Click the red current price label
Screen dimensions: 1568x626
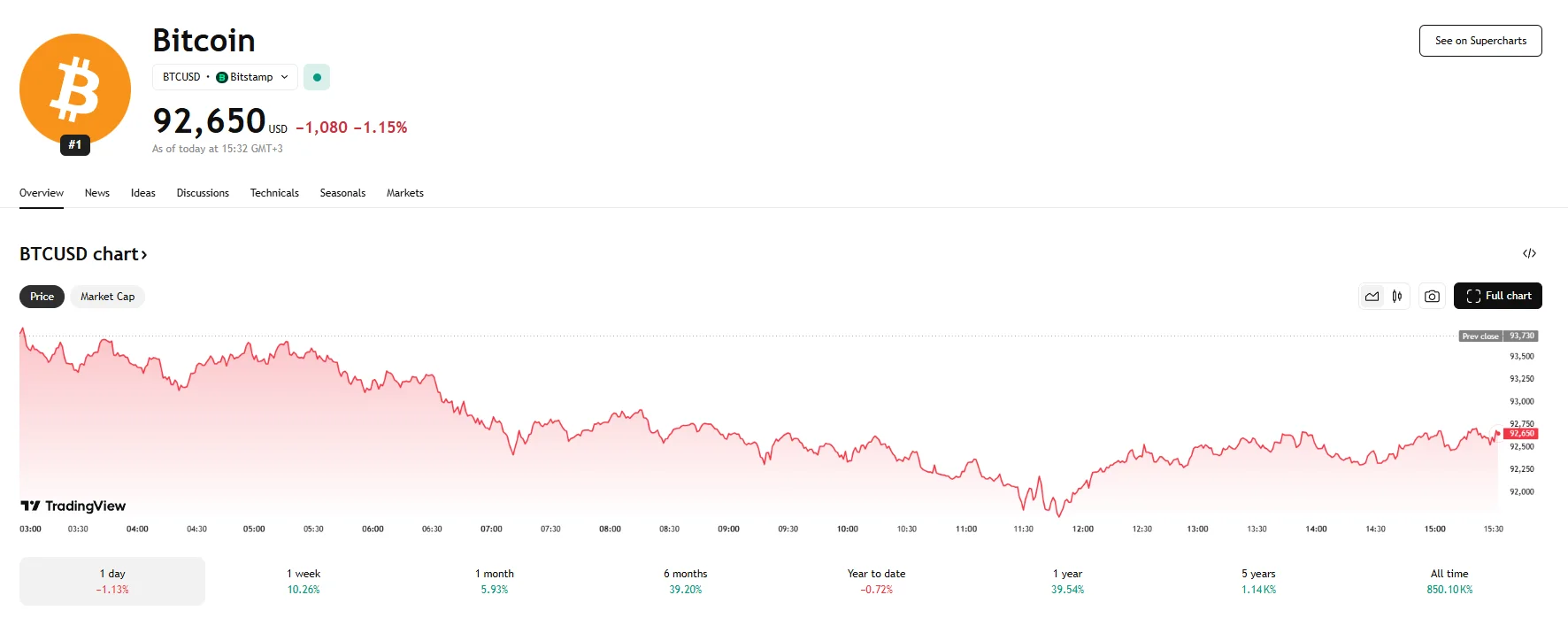tap(1521, 434)
